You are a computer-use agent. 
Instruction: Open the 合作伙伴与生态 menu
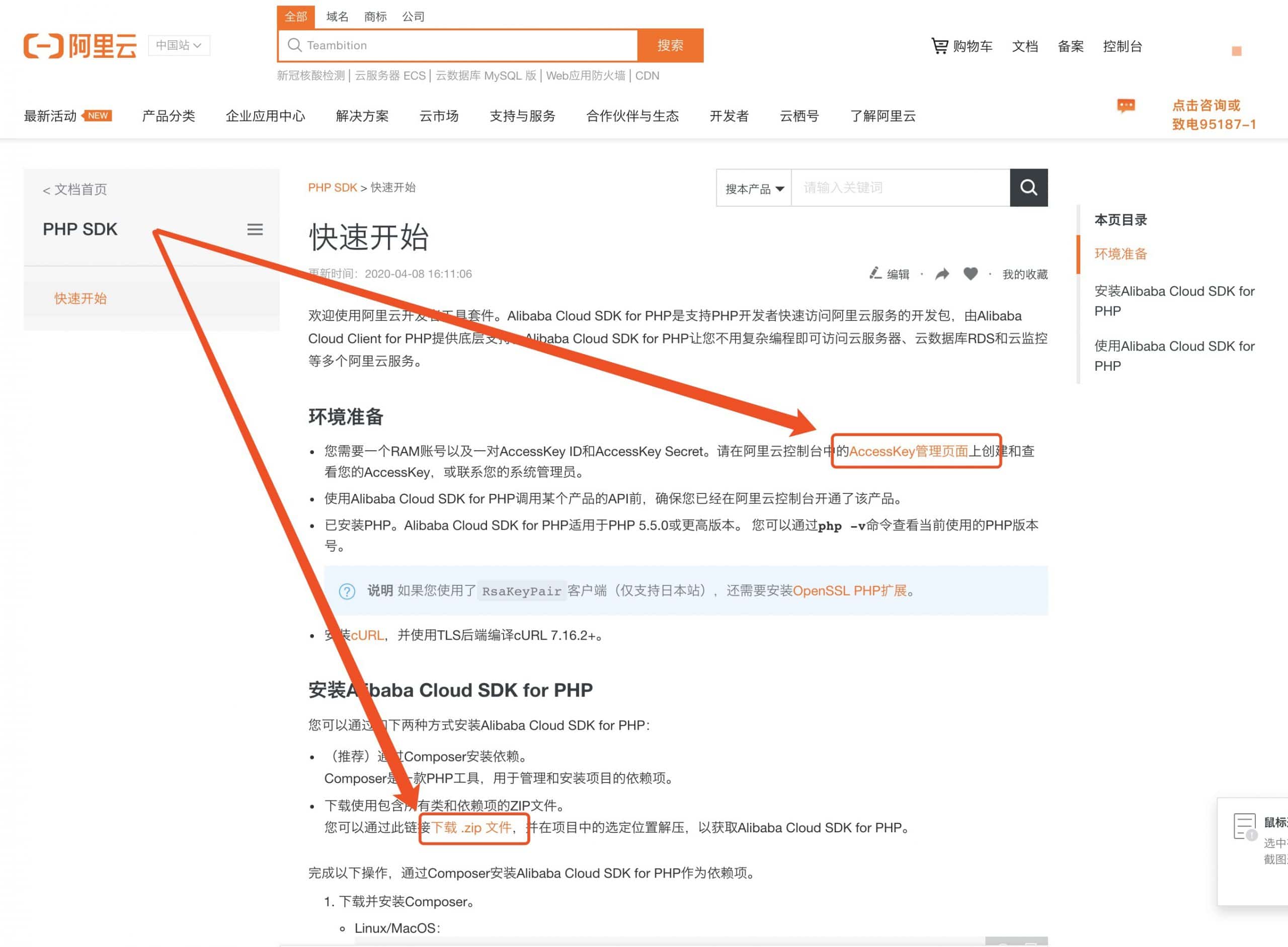point(632,116)
